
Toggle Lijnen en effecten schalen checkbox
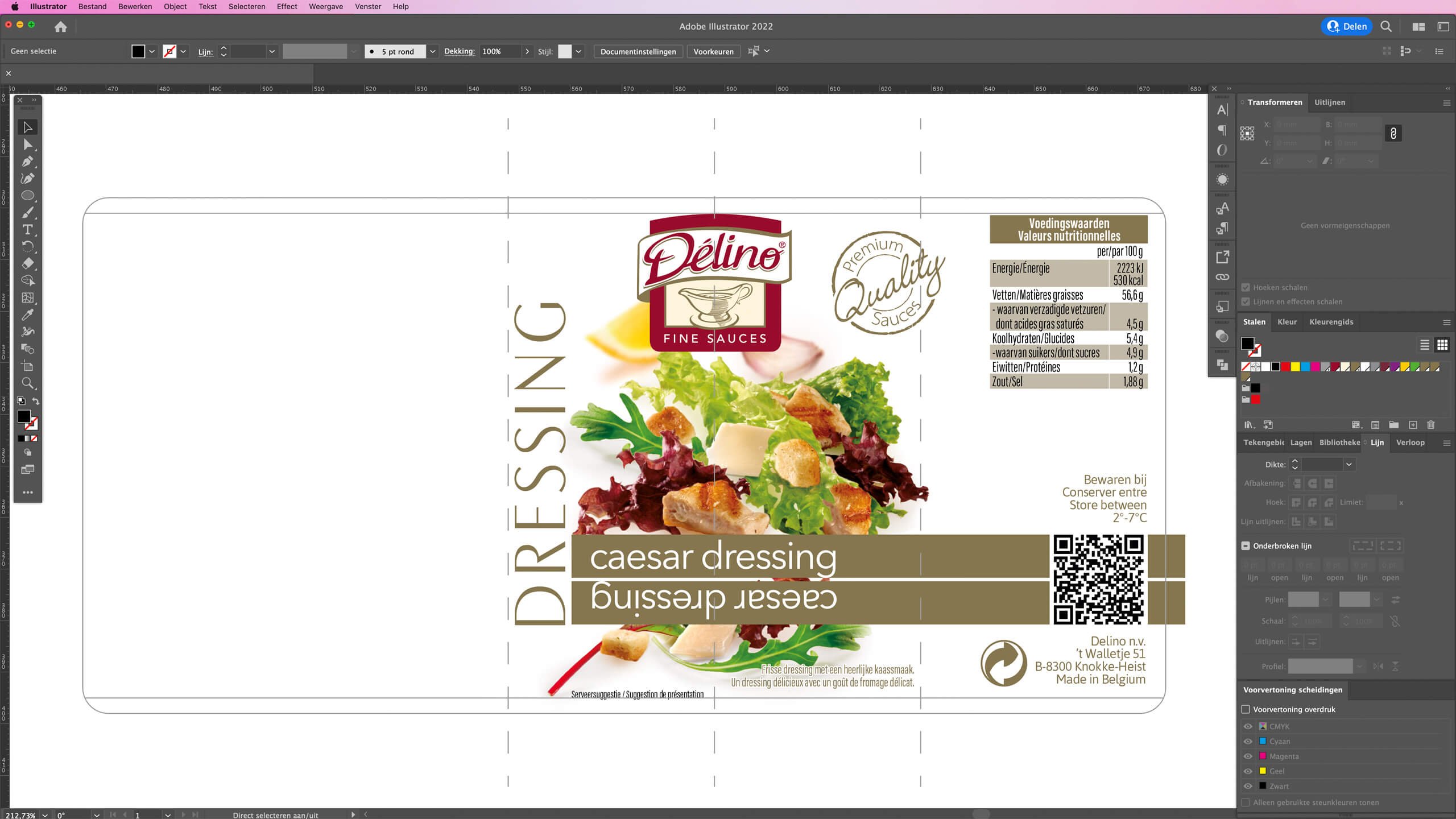(x=1246, y=302)
